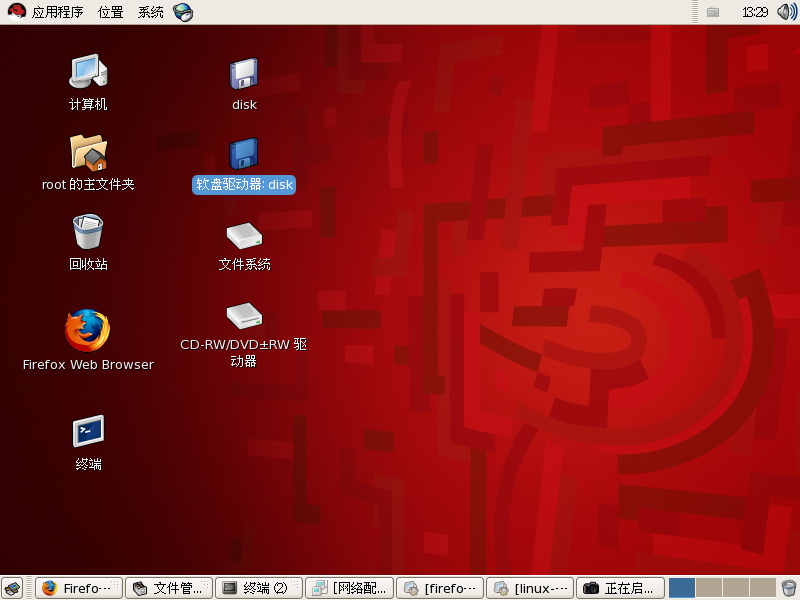Launch 终端 from its desktop icon
The height and width of the screenshot is (600, 800).
coord(87,430)
